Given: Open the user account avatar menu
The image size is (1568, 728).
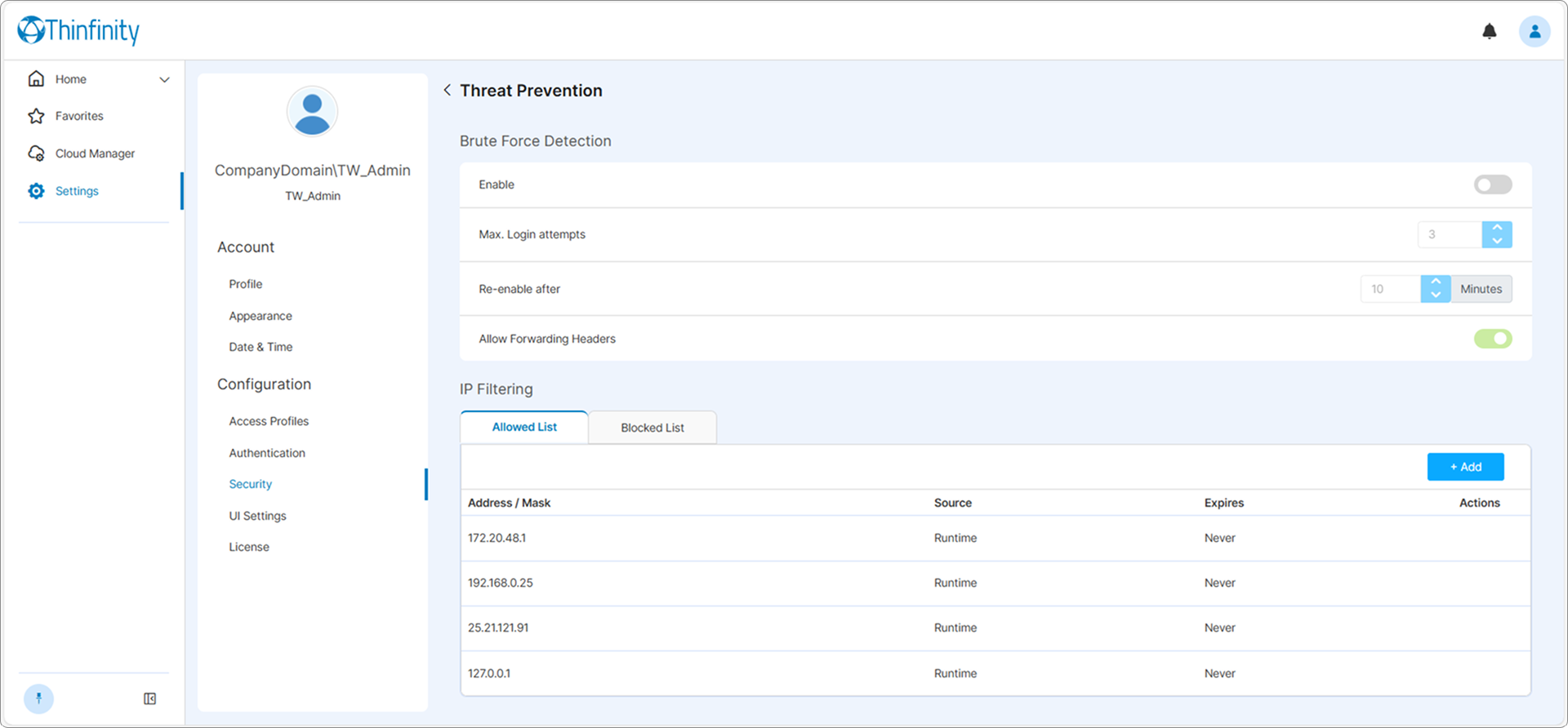Looking at the screenshot, I should 1535,31.
